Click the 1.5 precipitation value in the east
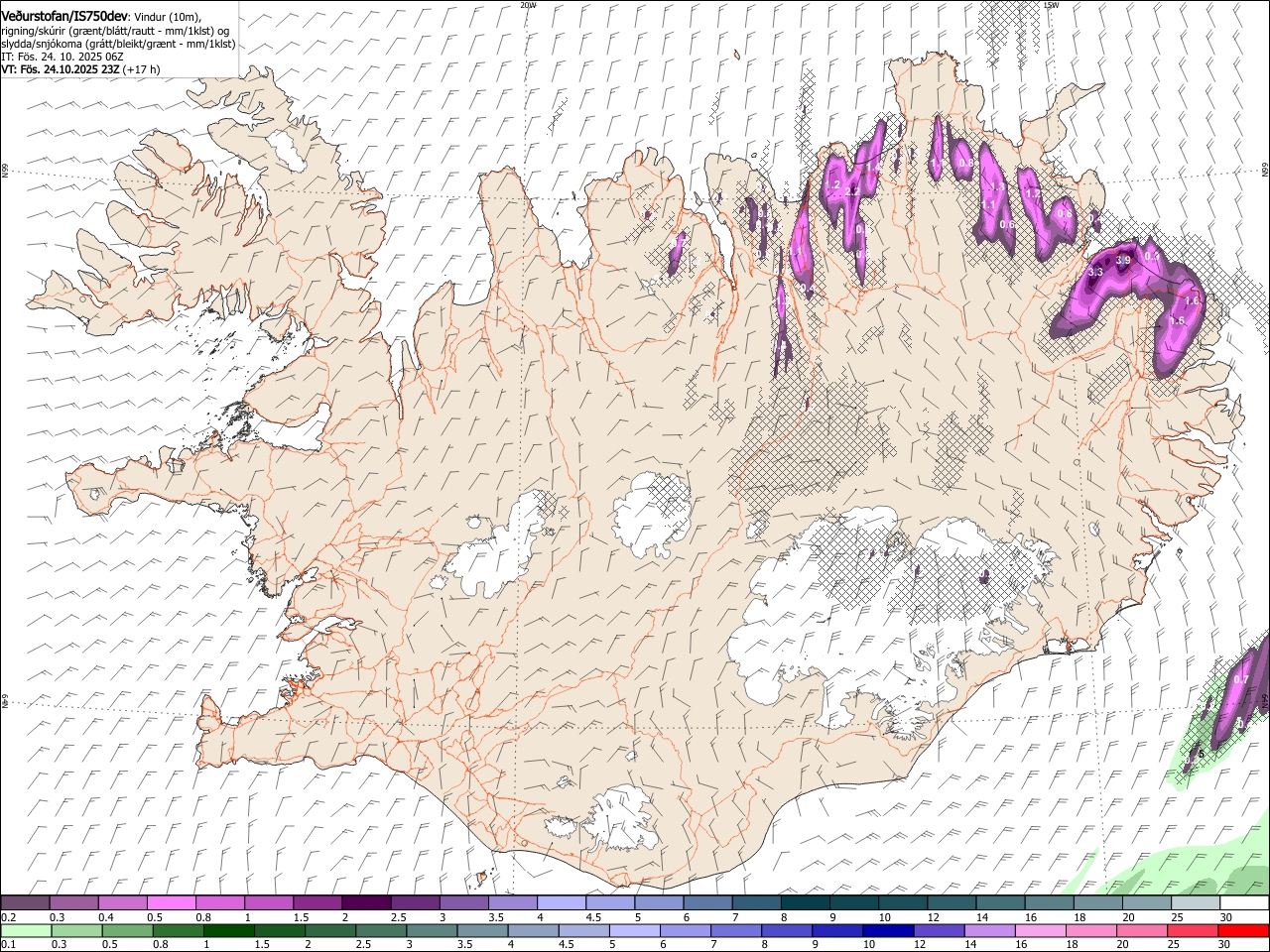 pos(1178,321)
